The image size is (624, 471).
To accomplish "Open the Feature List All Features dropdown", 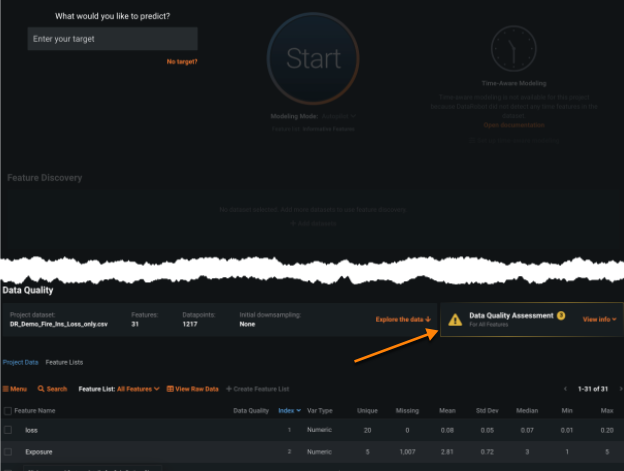I will (138, 389).
